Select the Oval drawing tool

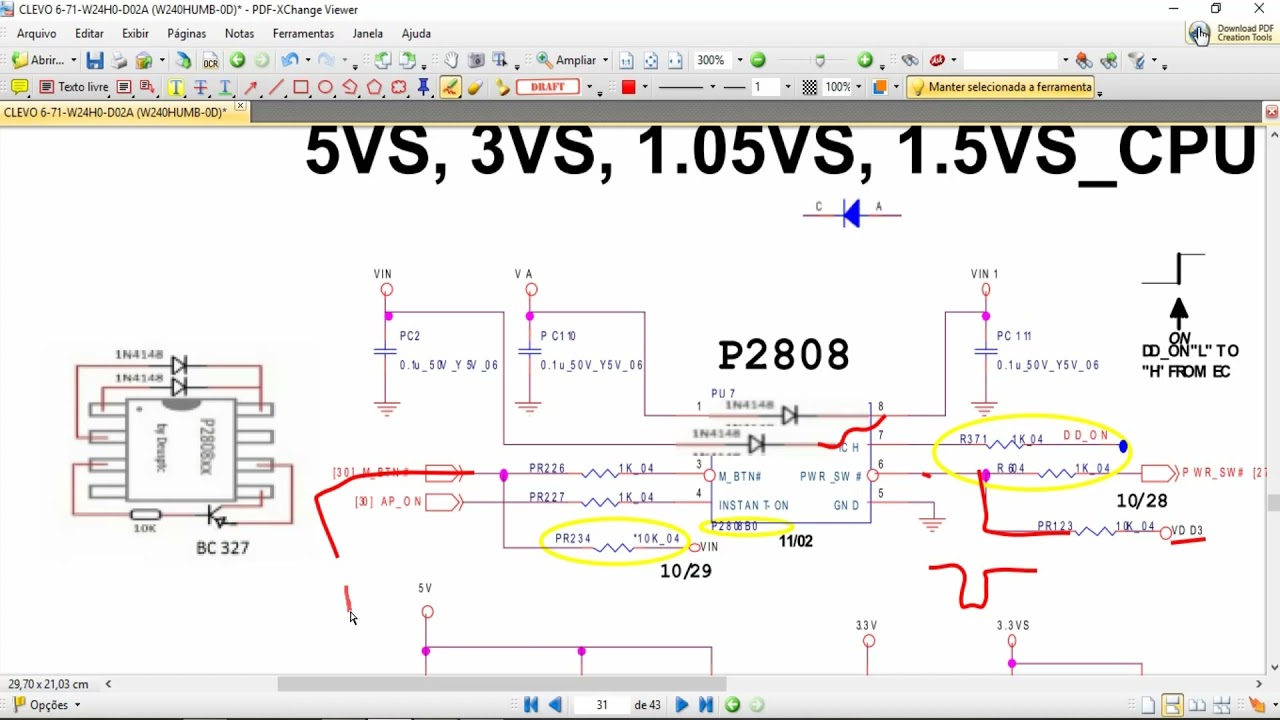click(x=325, y=87)
